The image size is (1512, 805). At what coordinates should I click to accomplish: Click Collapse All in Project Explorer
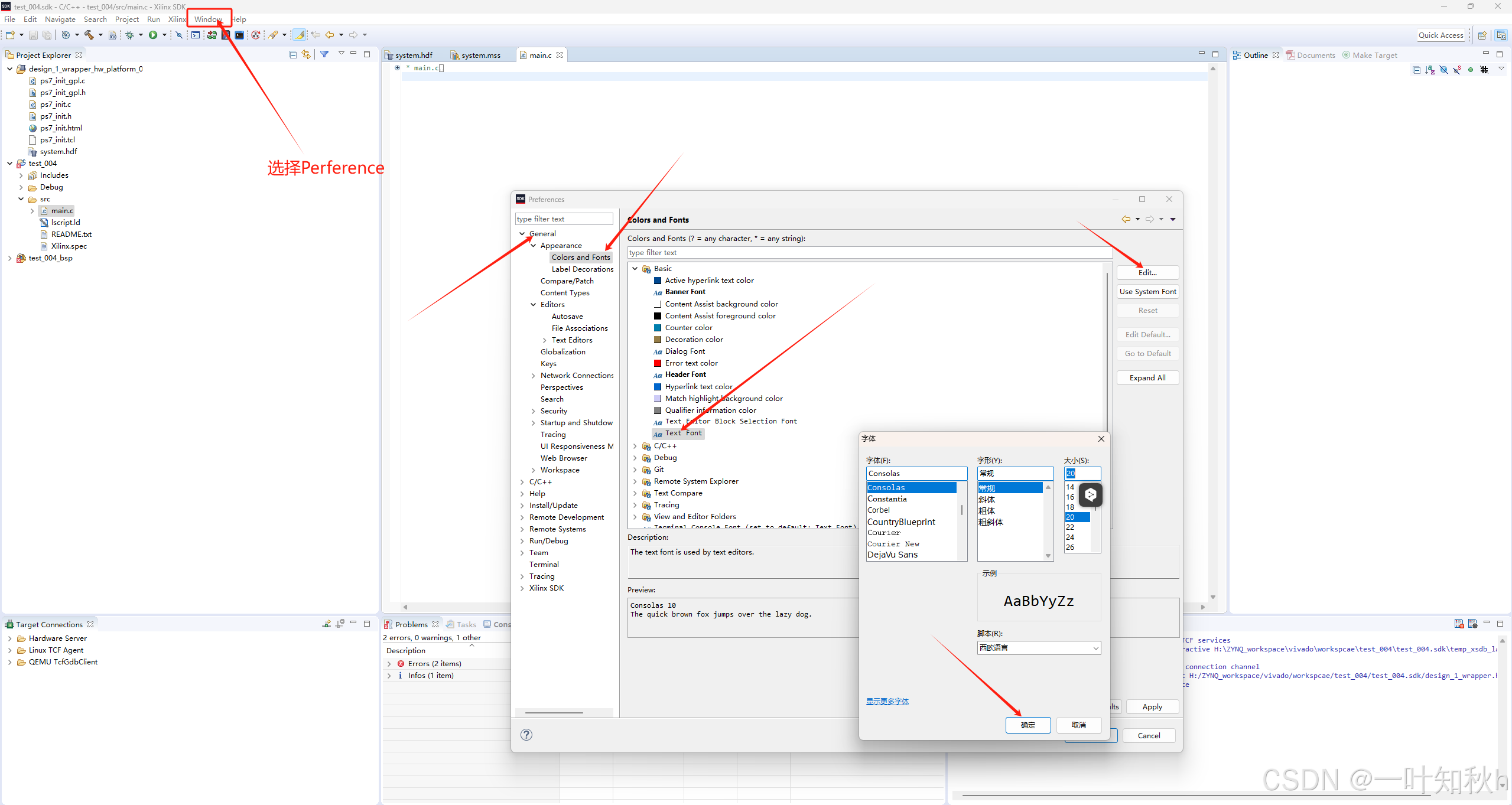click(292, 54)
